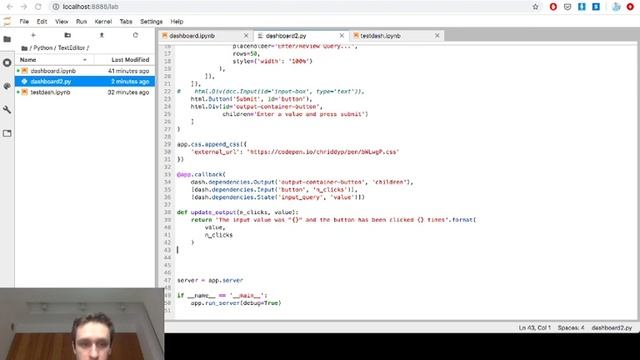
Task: Open the Commands palette sidebar icon
Action: [7, 86]
